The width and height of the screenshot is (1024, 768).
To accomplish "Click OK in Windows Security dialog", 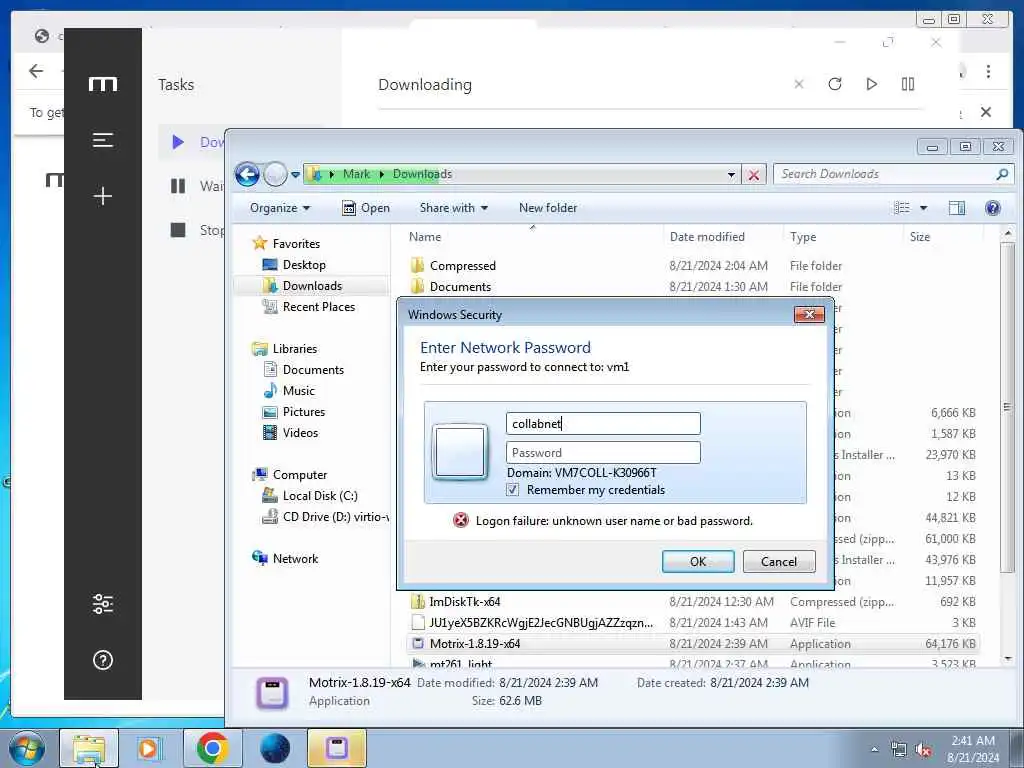I will (697, 562).
